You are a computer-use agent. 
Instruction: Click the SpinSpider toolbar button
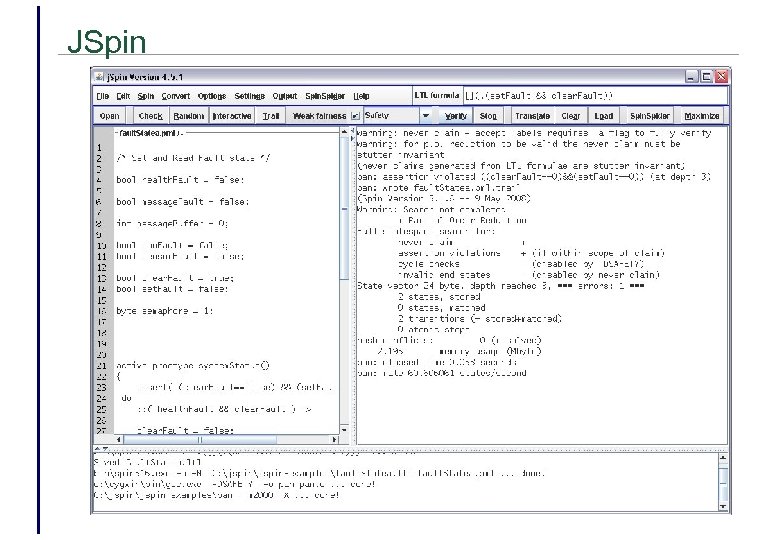[649, 116]
